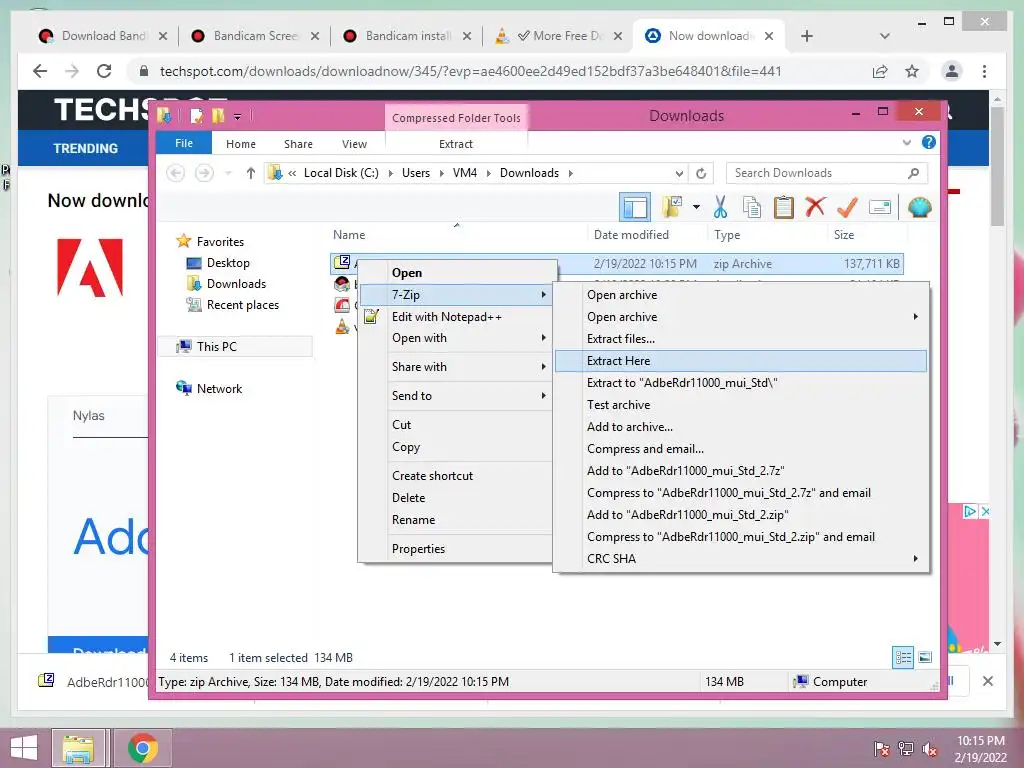Expand the Open with submenu
The height and width of the screenshot is (768, 1024).
click(455, 338)
